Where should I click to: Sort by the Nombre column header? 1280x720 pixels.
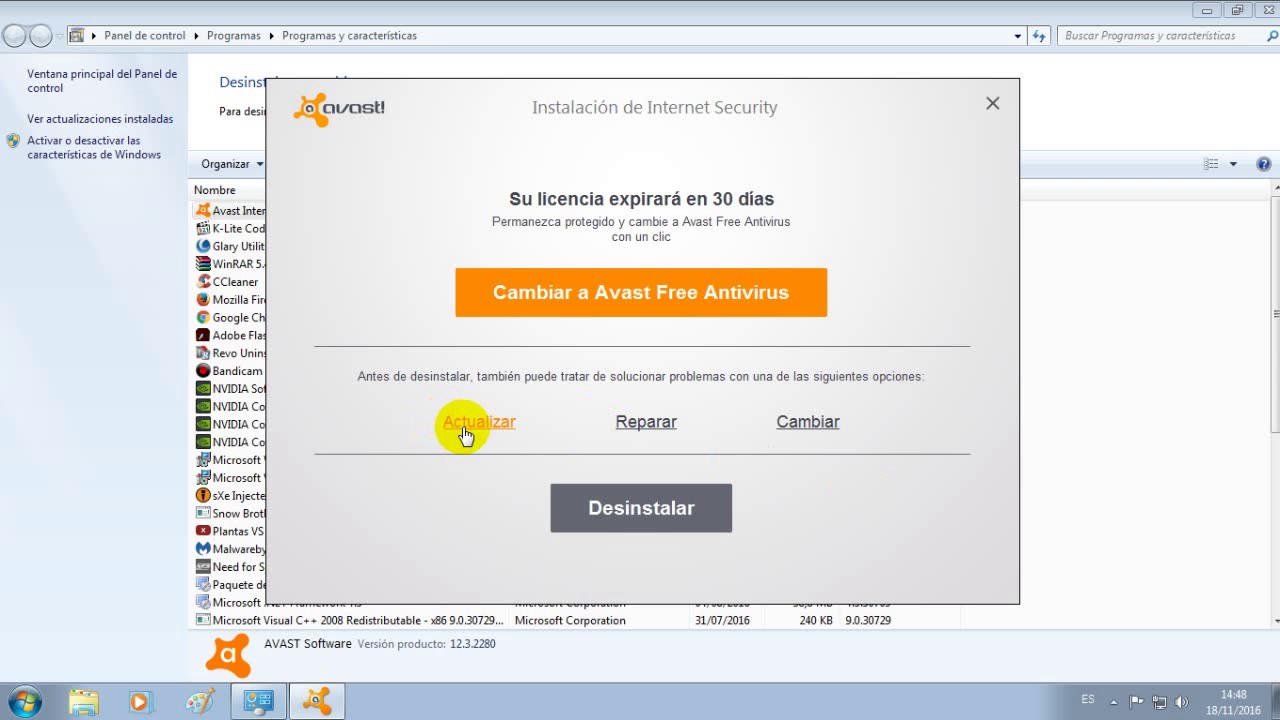point(215,190)
